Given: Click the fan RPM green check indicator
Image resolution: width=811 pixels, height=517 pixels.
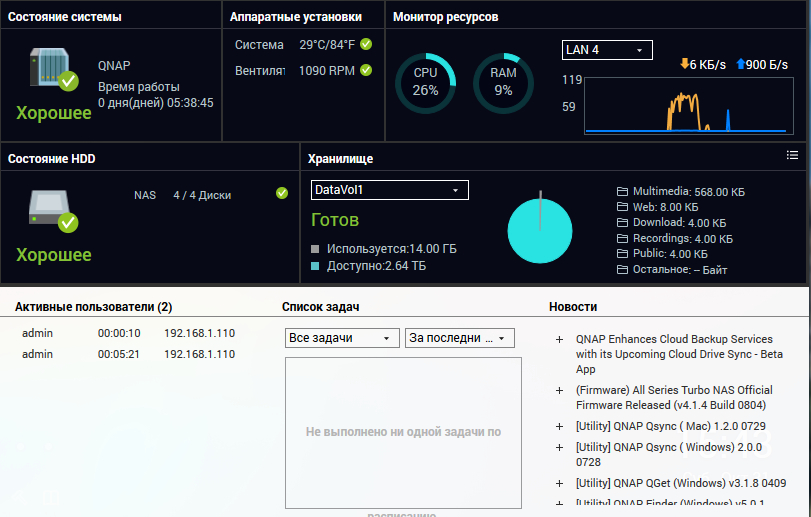Looking at the screenshot, I should point(366,70).
